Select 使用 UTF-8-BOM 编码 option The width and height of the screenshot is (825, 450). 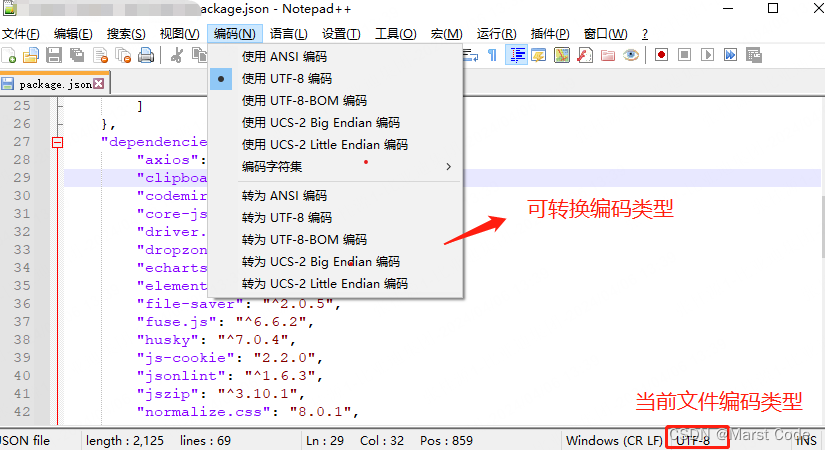[336, 101]
